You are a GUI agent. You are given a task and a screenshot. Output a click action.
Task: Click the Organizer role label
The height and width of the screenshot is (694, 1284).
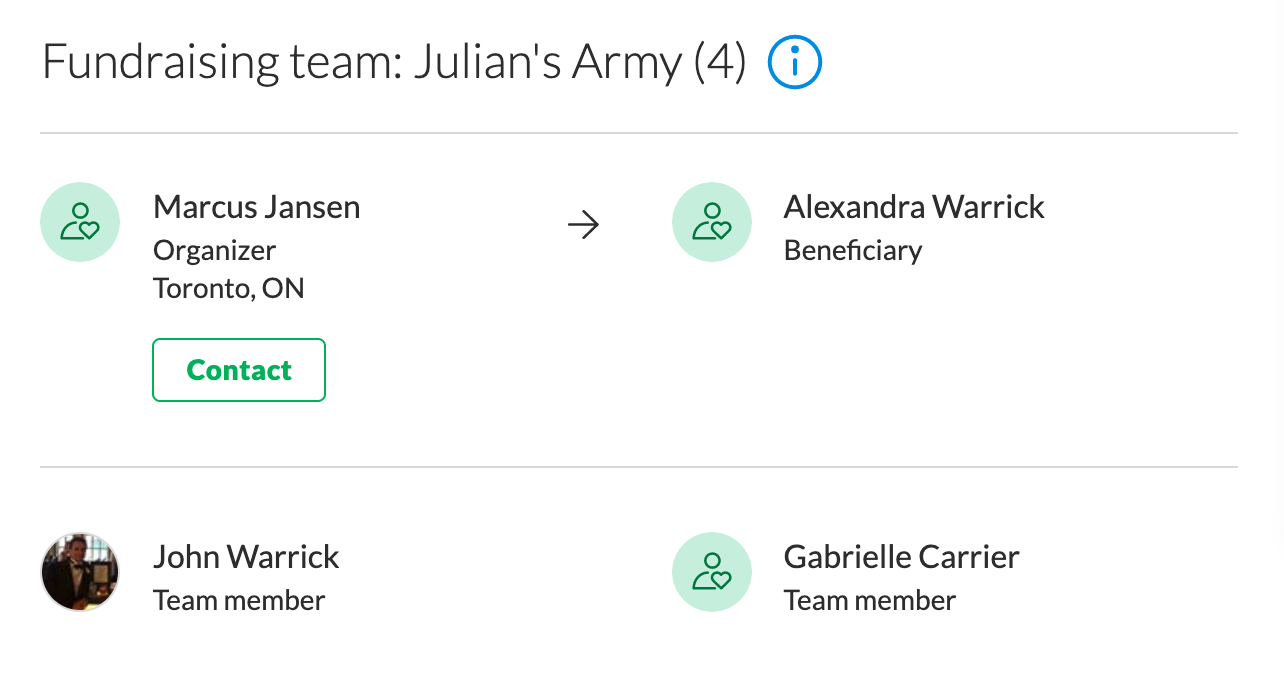pos(215,250)
